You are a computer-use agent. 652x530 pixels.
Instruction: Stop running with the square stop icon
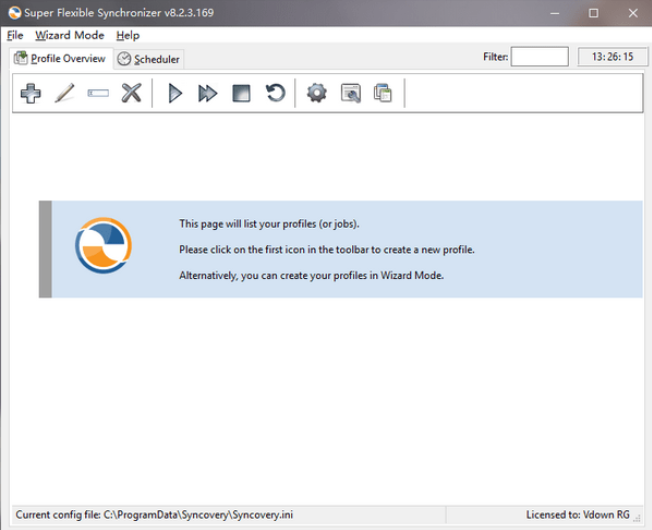pos(241,93)
